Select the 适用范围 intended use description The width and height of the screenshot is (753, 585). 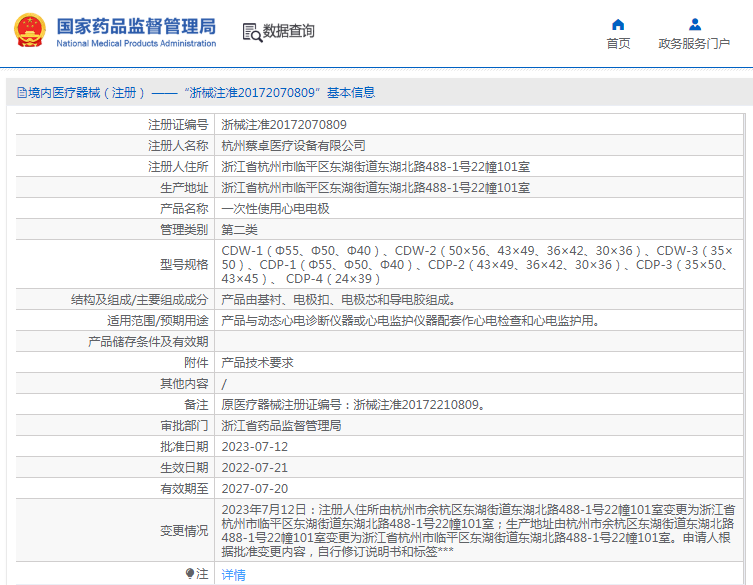click(x=412, y=321)
